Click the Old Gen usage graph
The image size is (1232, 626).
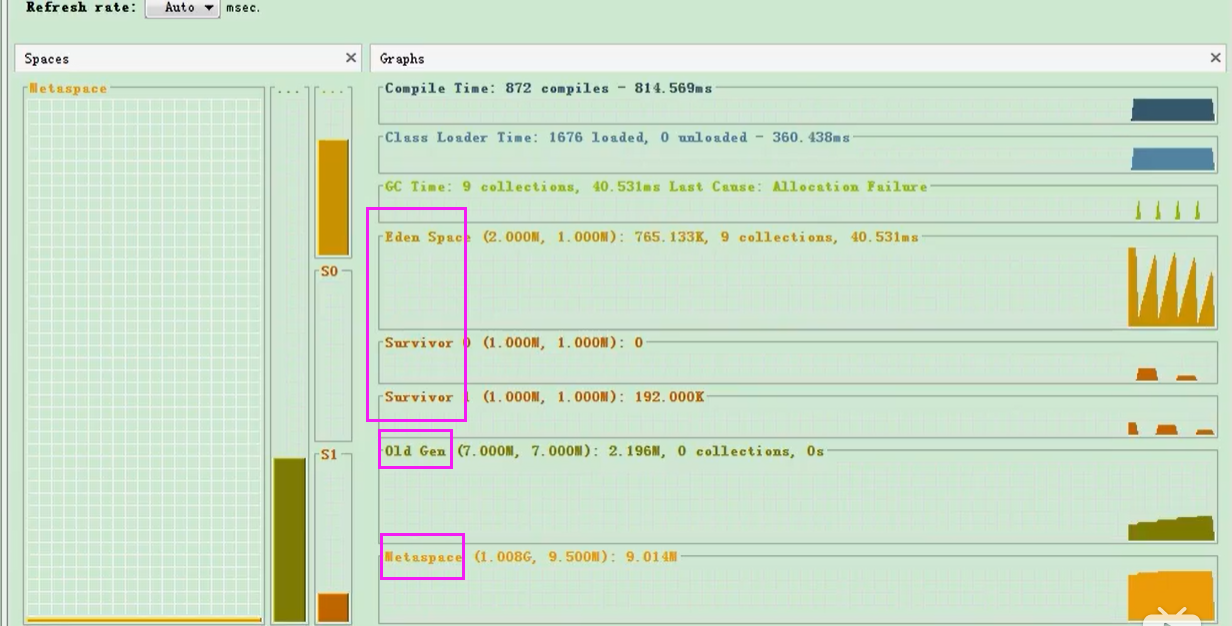(x=1171, y=528)
